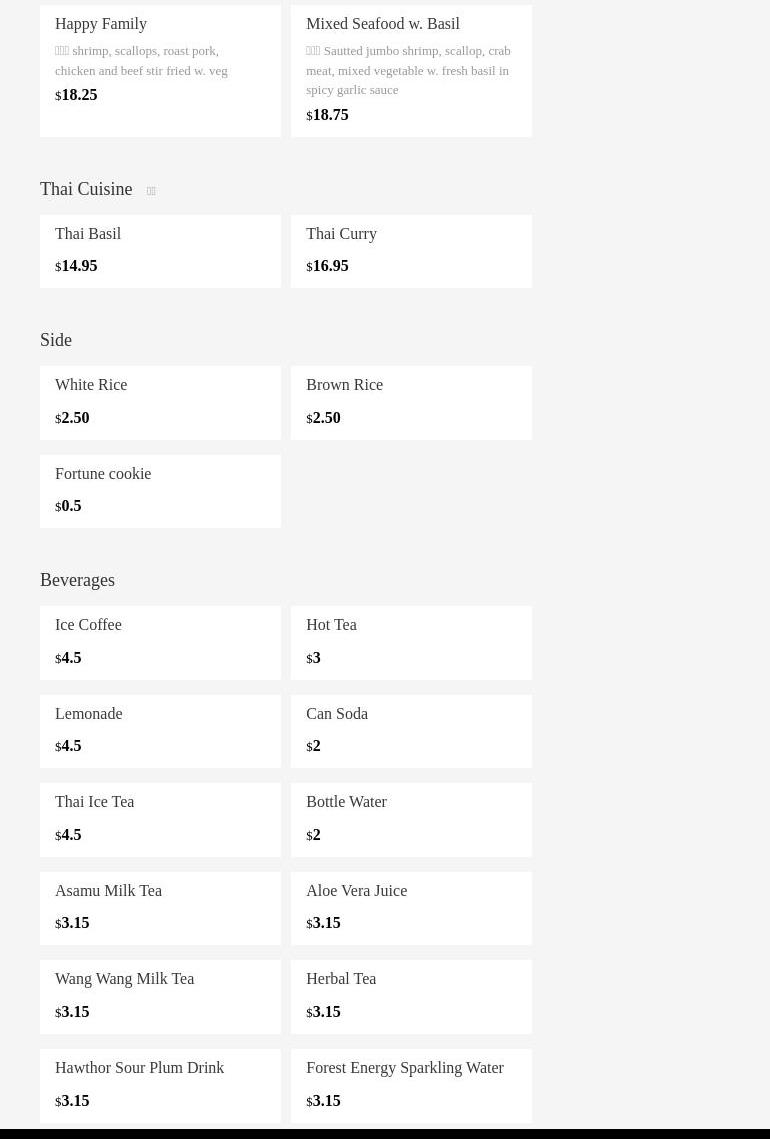Viewport: 770px width, 1139px height.
Task: Select the Happy Family menu item
Action: click(160, 68)
